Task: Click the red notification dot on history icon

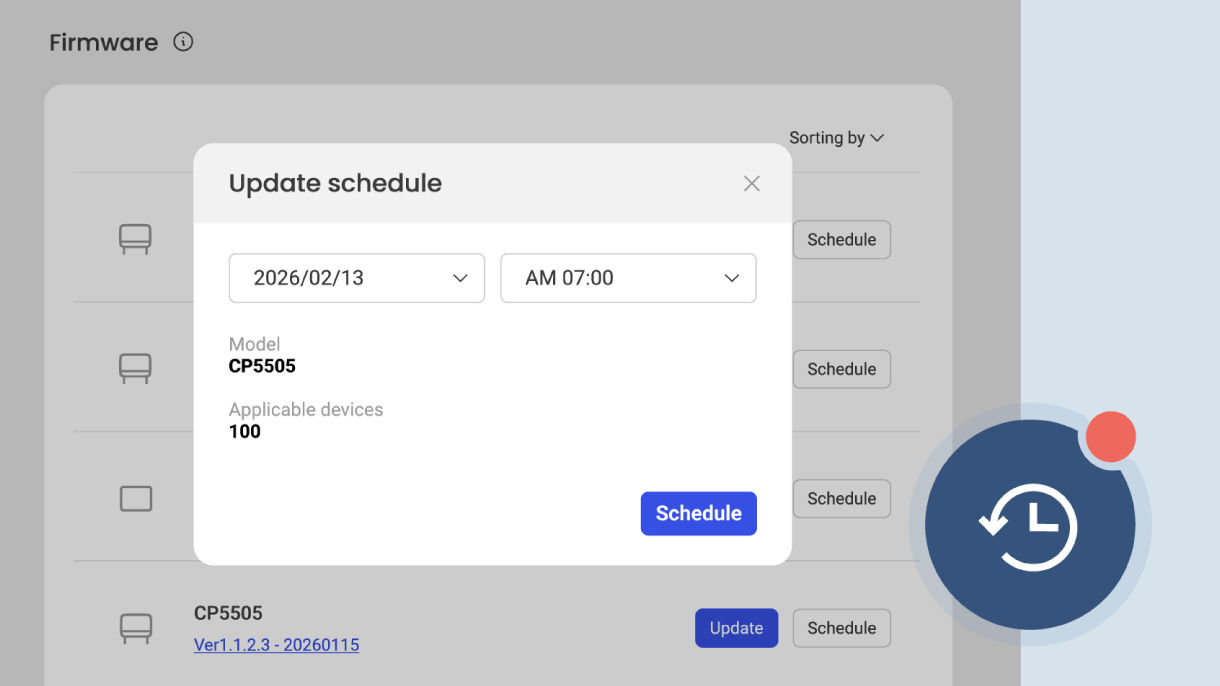Action: (1110, 435)
